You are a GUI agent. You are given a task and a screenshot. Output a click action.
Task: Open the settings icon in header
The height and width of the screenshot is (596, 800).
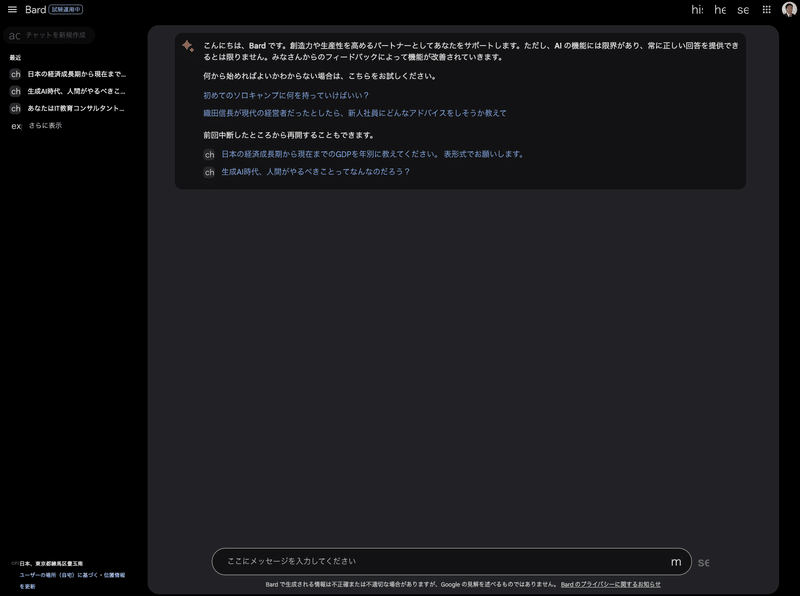coord(743,10)
